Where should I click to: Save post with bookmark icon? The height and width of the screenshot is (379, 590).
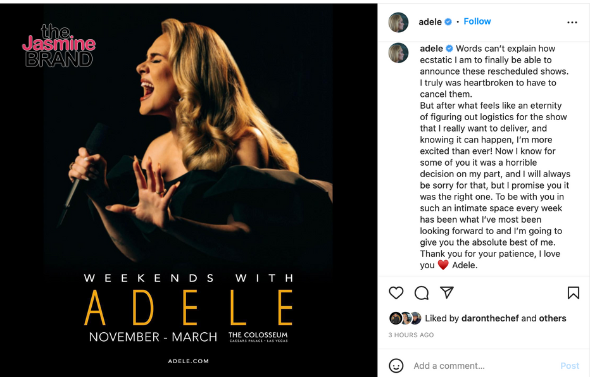coord(573,293)
